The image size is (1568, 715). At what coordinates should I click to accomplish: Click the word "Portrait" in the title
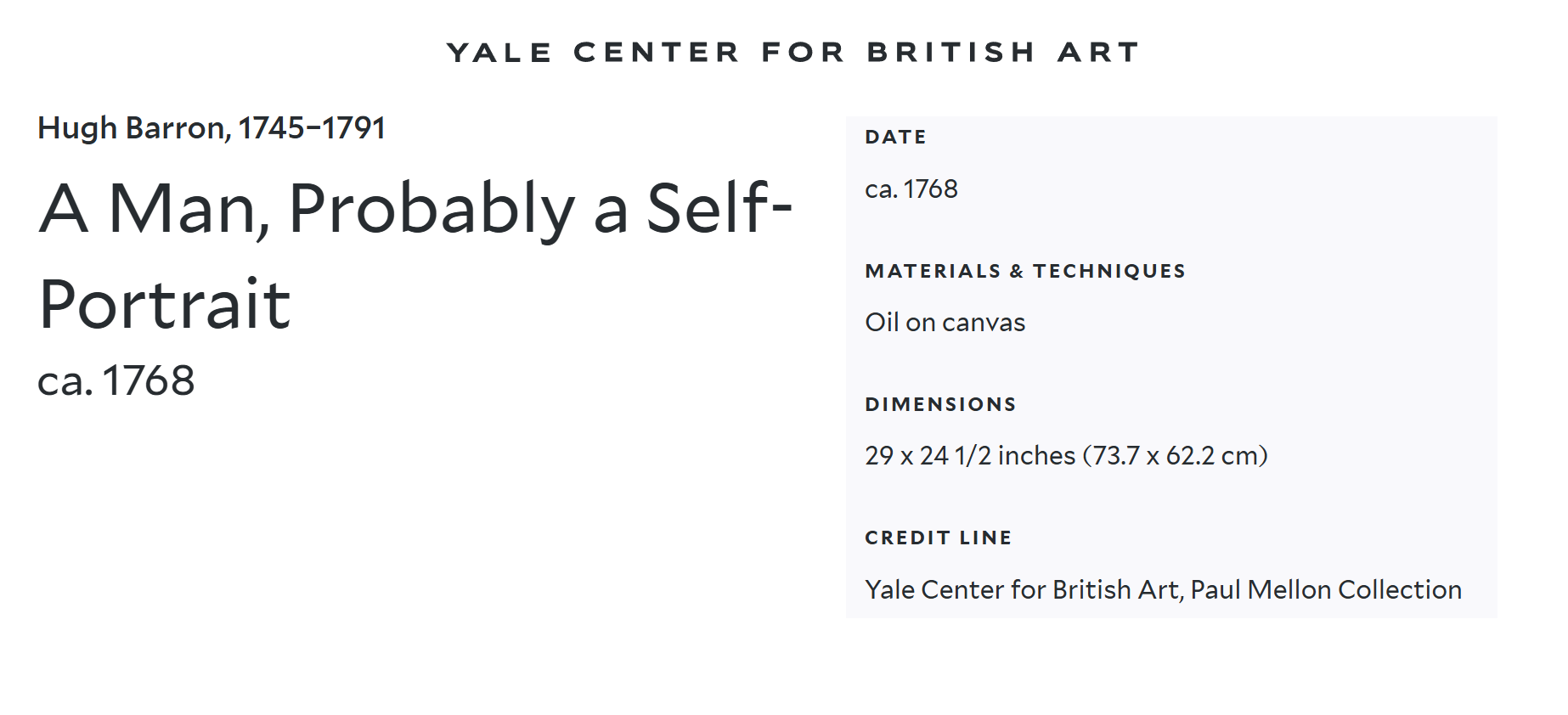click(x=165, y=305)
